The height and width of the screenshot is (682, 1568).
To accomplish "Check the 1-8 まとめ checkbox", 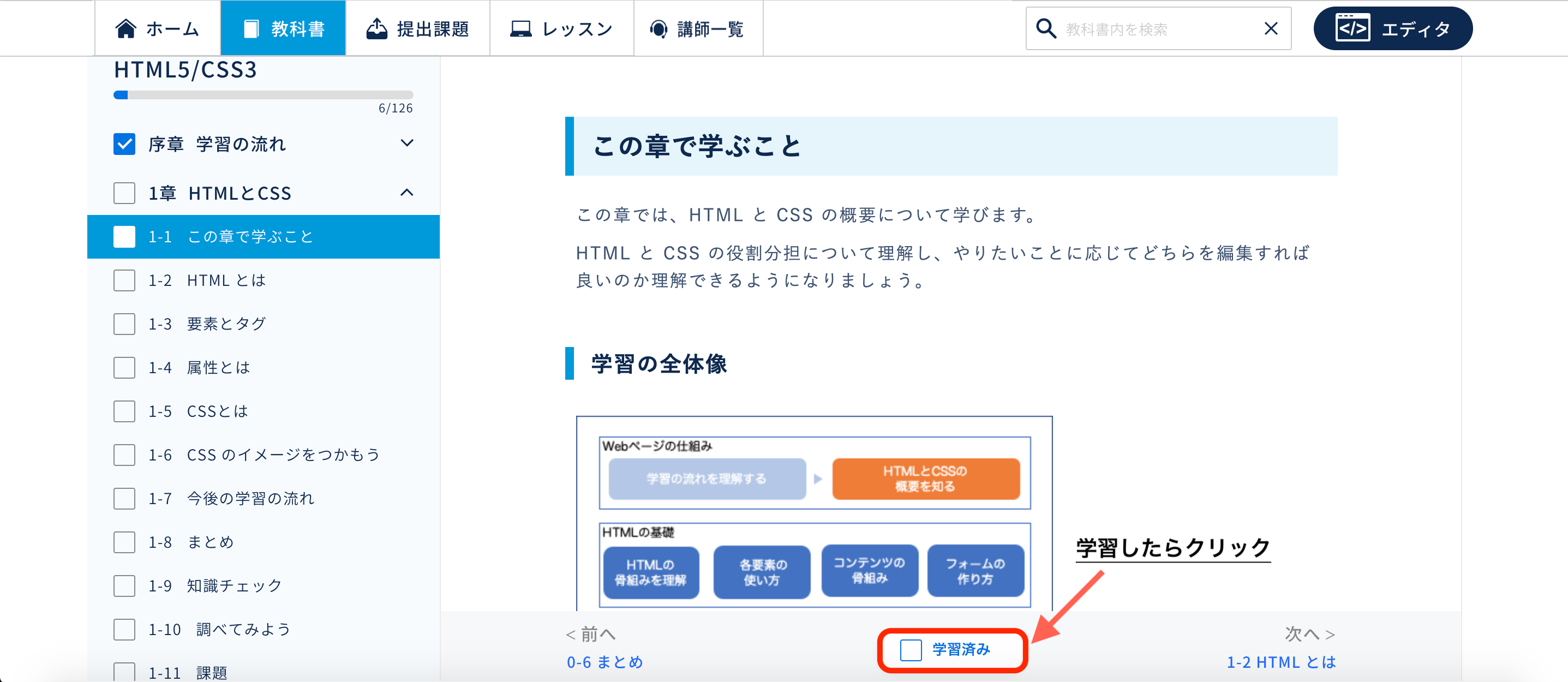I will [x=124, y=542].
